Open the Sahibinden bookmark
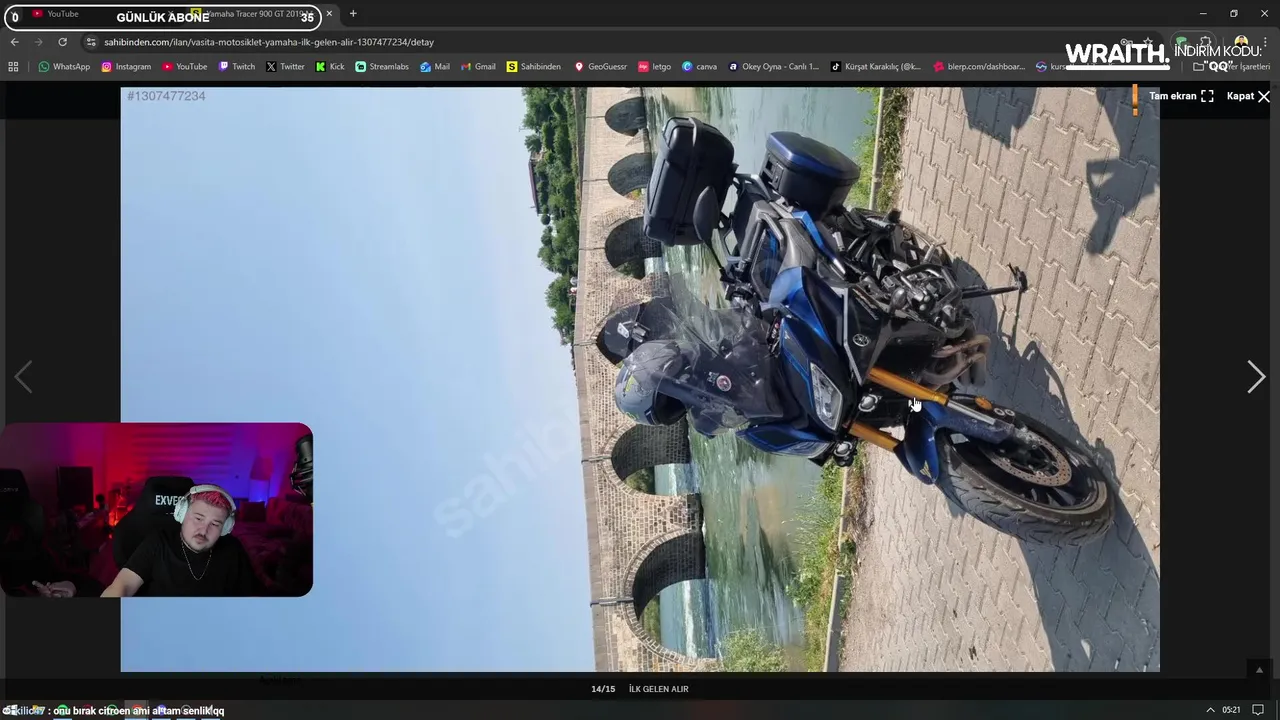Image resolution: width=1280 pixels, height=720 pixels. coord(534,67)
